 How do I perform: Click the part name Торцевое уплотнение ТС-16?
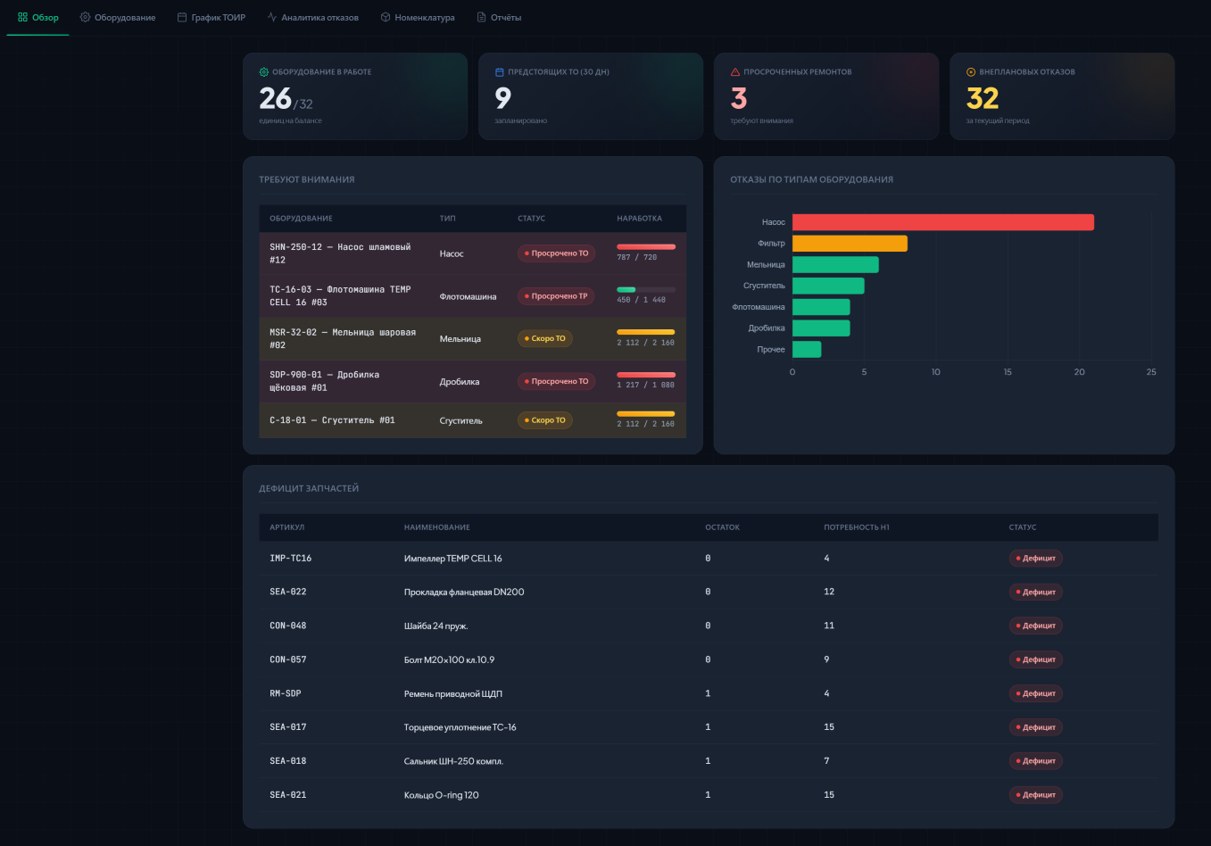click(x=460, y=727)
